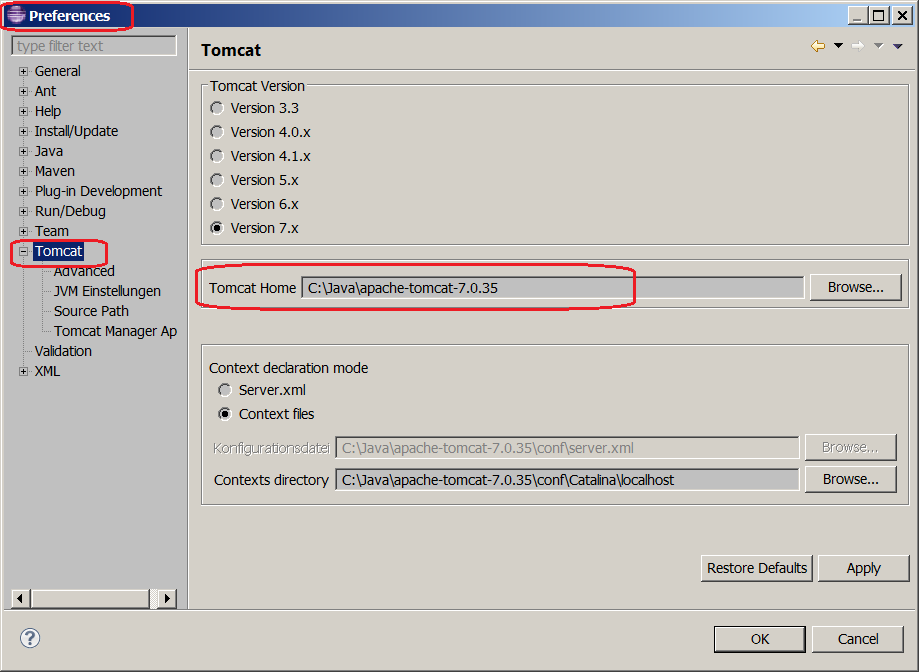Expand the Maven tree node
Image resolution: width=919 pixels, height=672 pixels.
pyautogui.click(x=24, y=171)
